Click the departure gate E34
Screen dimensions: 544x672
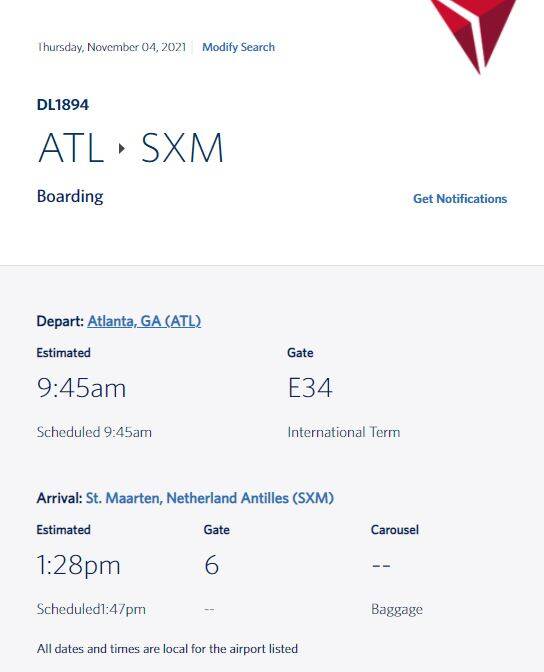(310, 388)
